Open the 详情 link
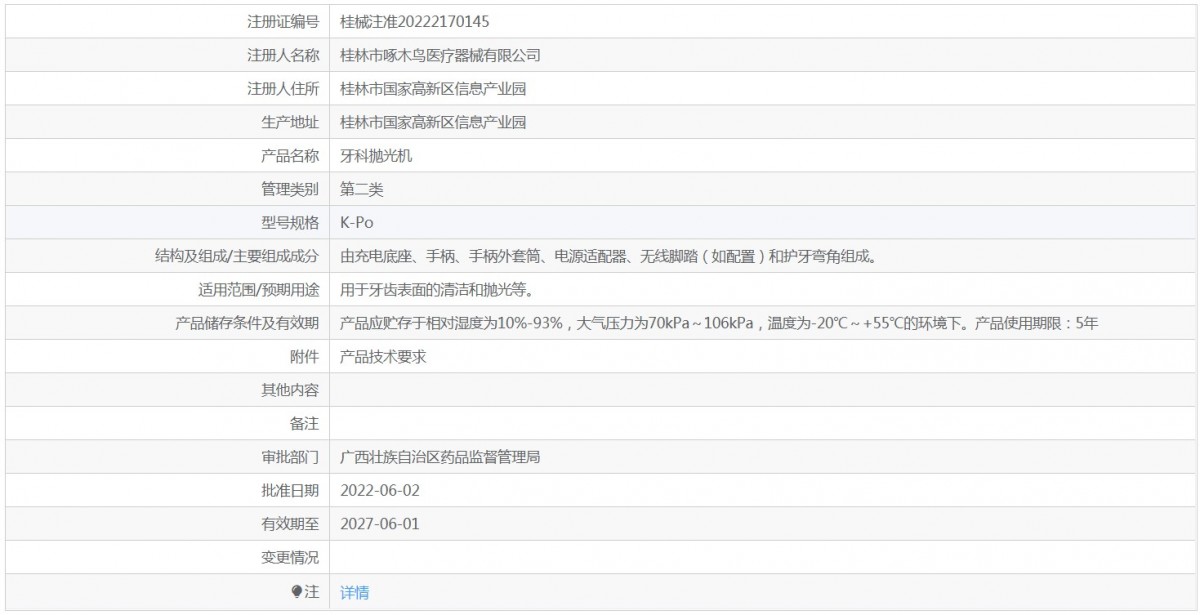 coord(354,592)
